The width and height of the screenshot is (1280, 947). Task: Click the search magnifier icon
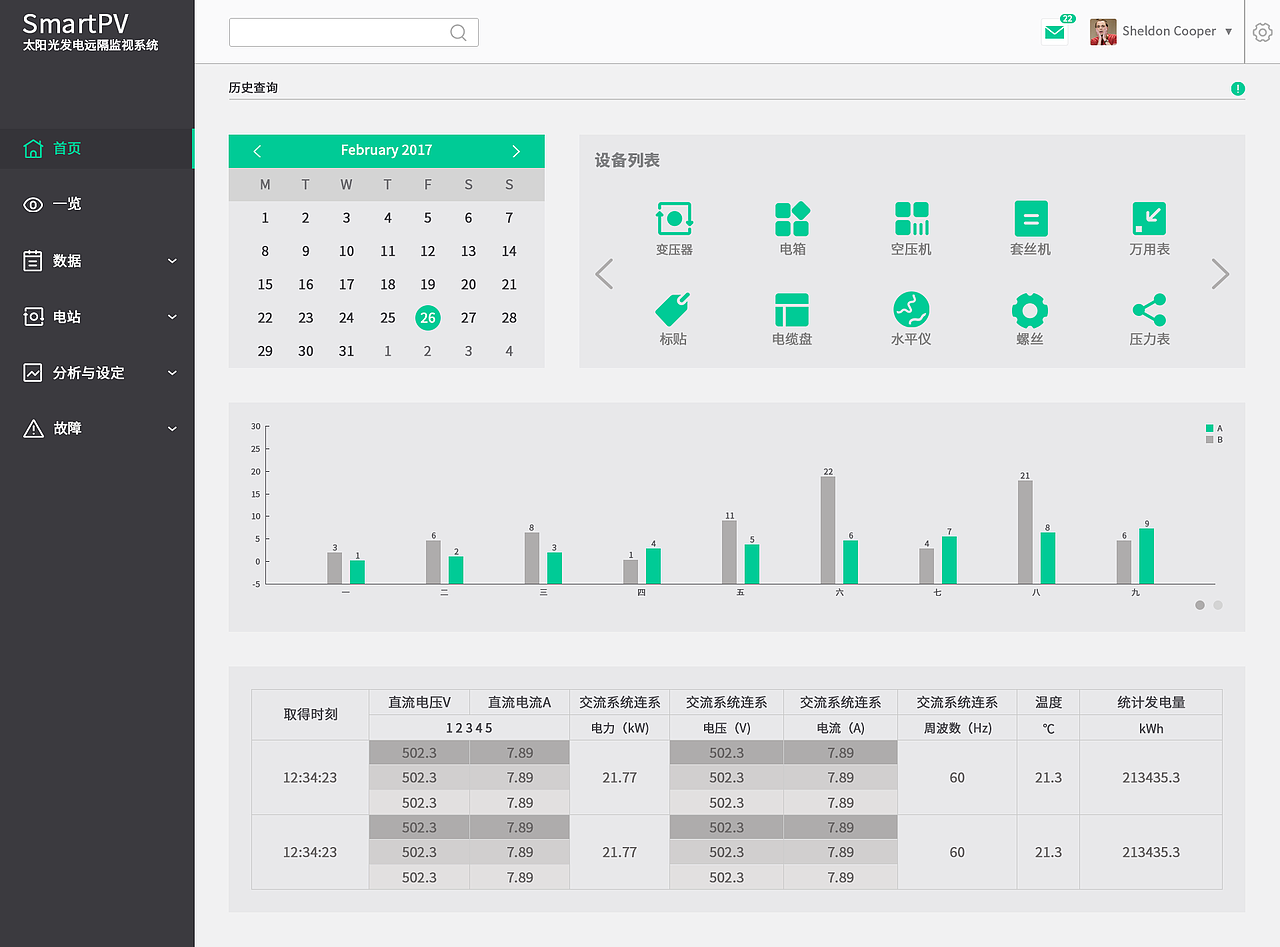coord(458,33)
